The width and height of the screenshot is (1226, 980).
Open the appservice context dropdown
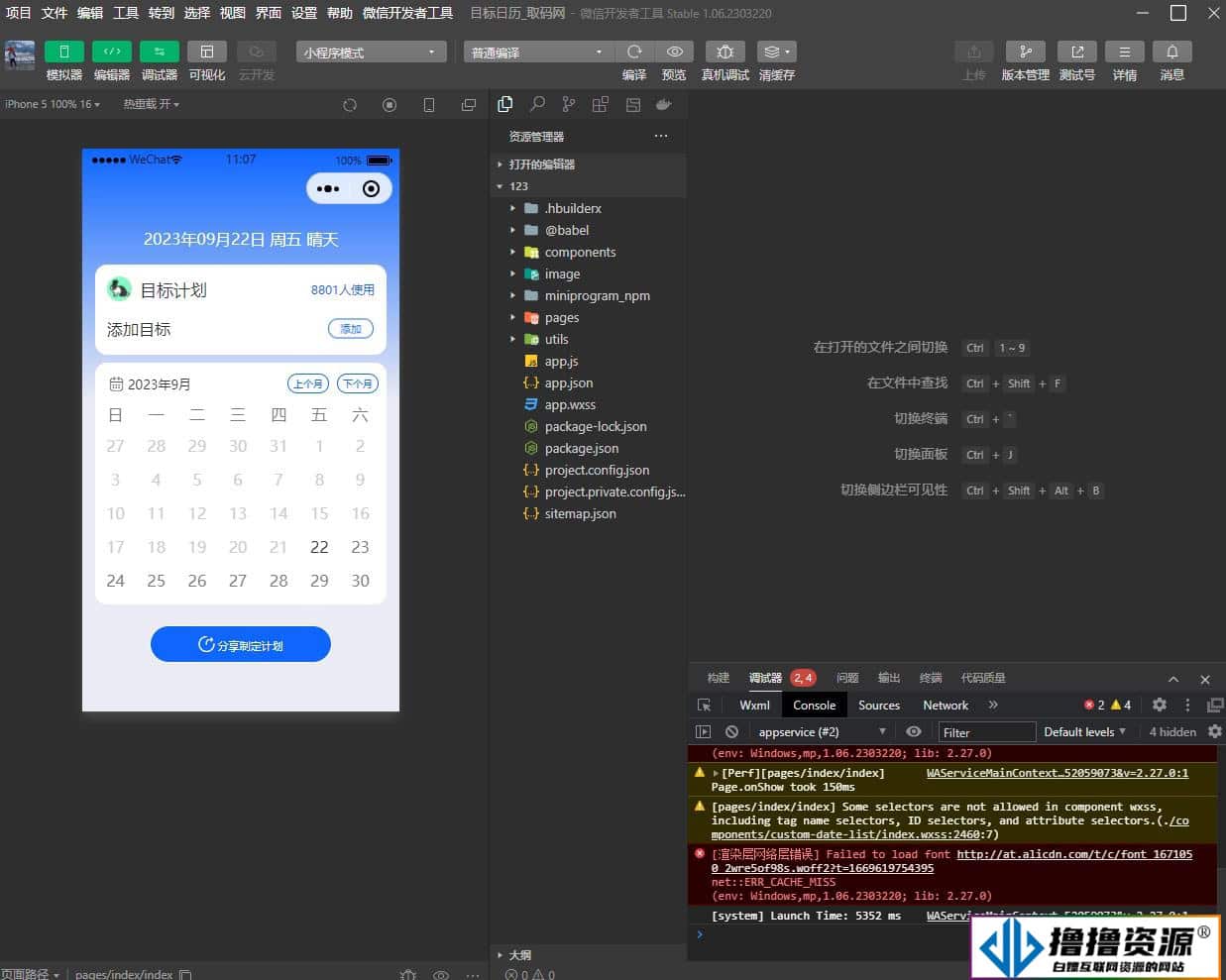pos(822,732)
